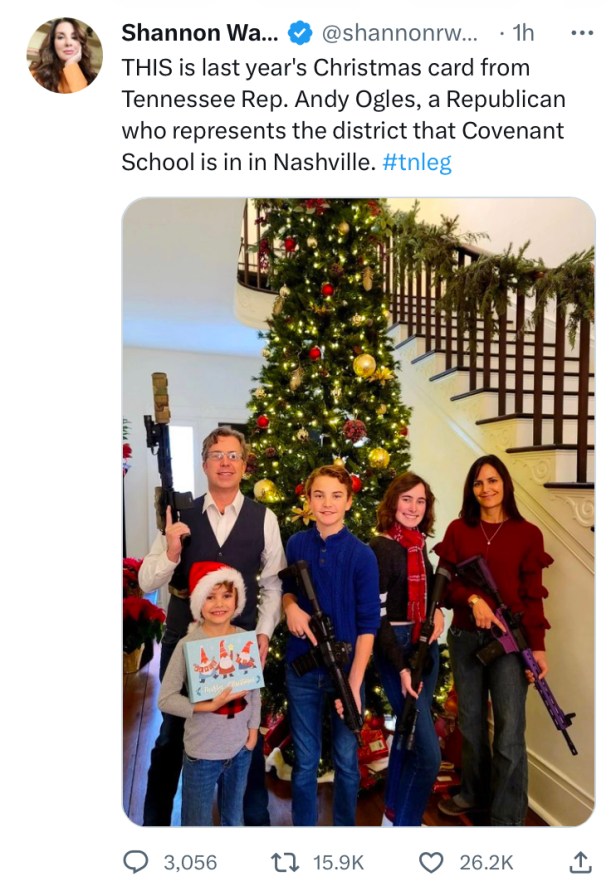Like the tweet with the heart icon
616x896 pixels.
pyautogui.click(x=432, y=862)
